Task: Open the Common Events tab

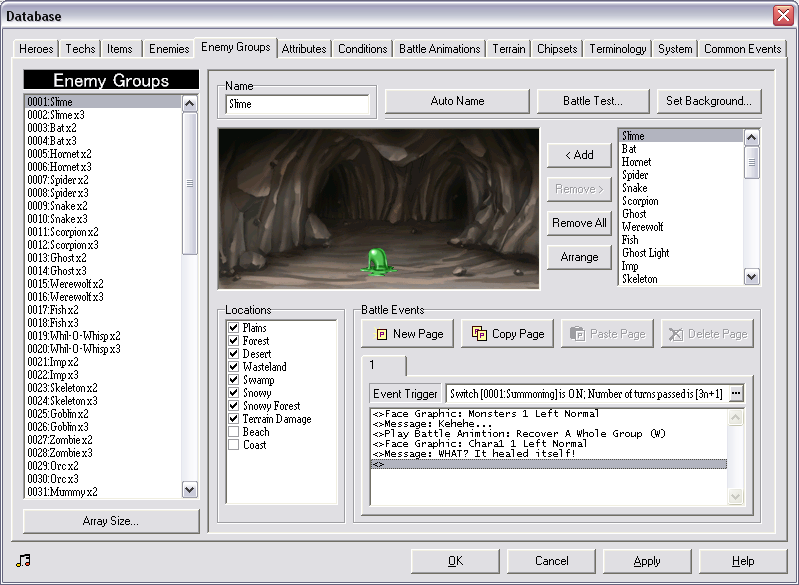Action: click(742, 49)
